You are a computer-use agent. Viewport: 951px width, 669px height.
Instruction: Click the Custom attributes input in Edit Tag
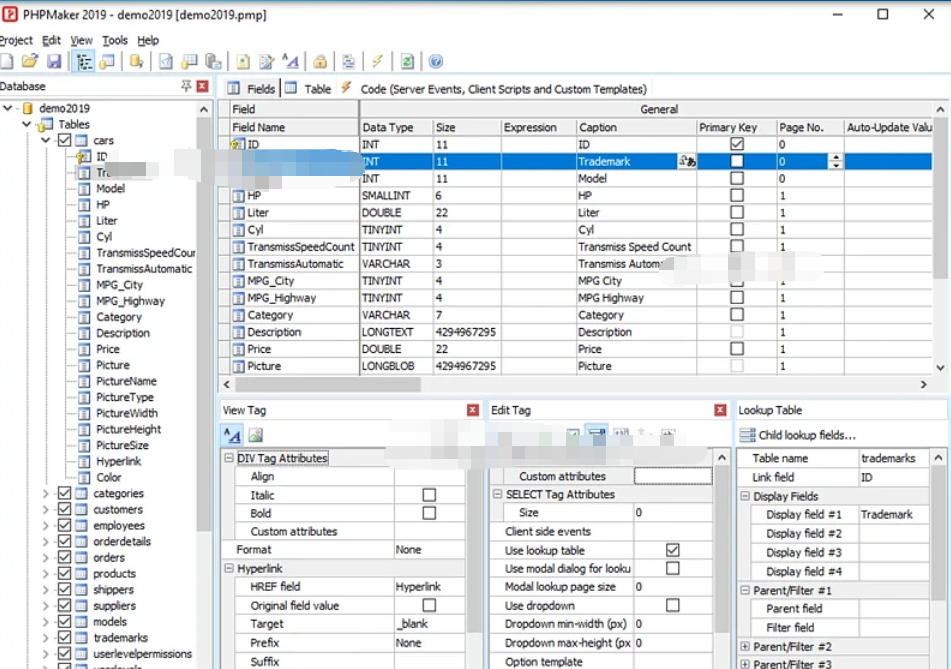click(x=673, y=476)
